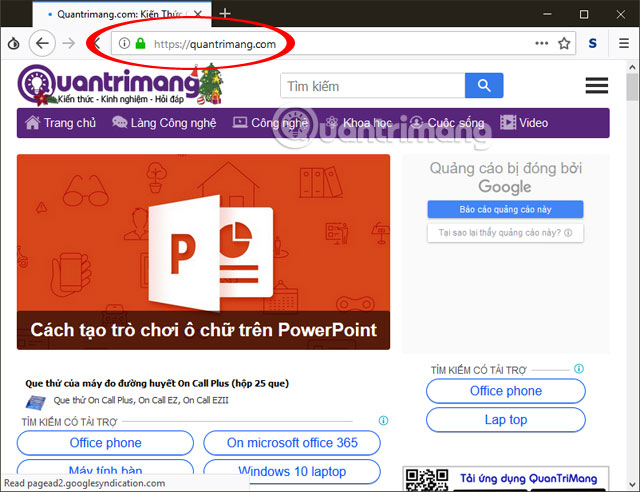Click the Lap top sponsored link
640x492 pixels.
[x=506, y=419]
